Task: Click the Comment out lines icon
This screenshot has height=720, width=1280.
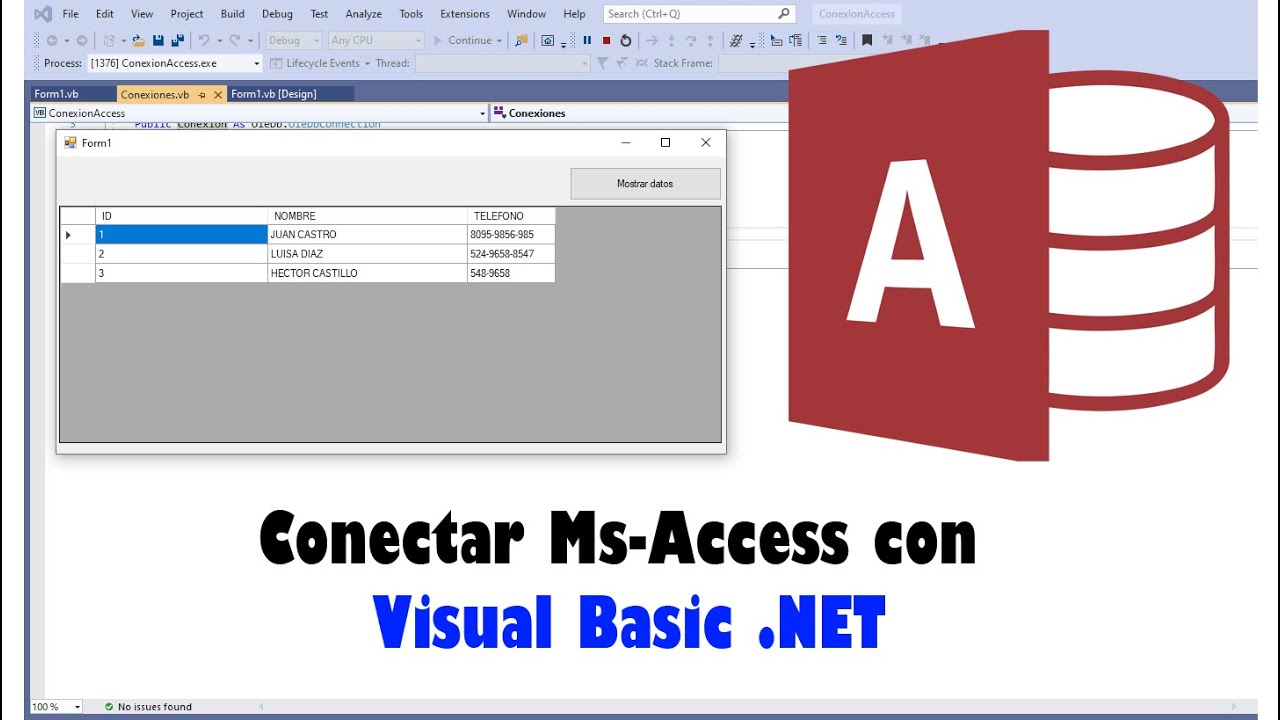Action: click(821, 40)
